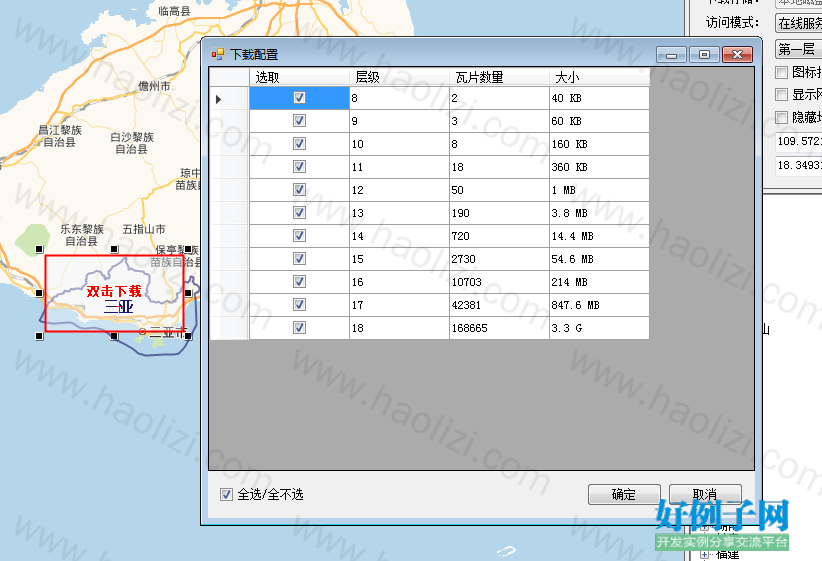Click tile count cell 720

tap(499, 236)
